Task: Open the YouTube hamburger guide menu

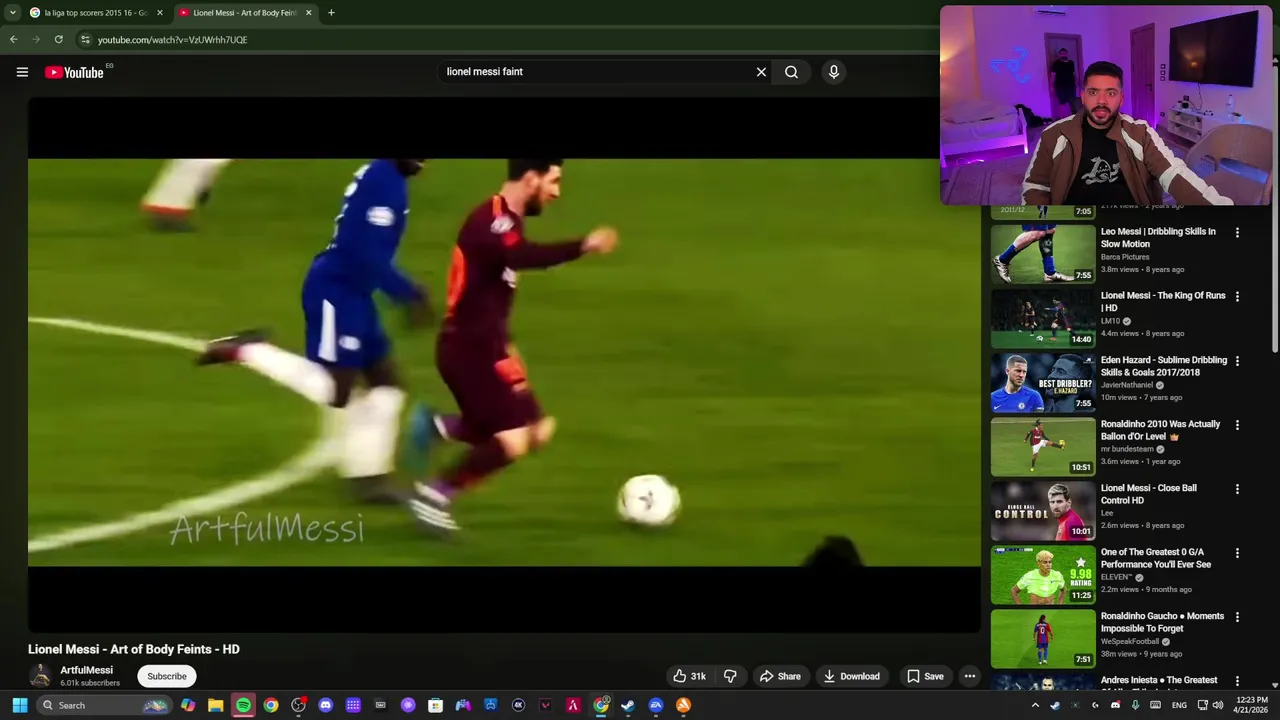Action: click(x=22, y=72)
